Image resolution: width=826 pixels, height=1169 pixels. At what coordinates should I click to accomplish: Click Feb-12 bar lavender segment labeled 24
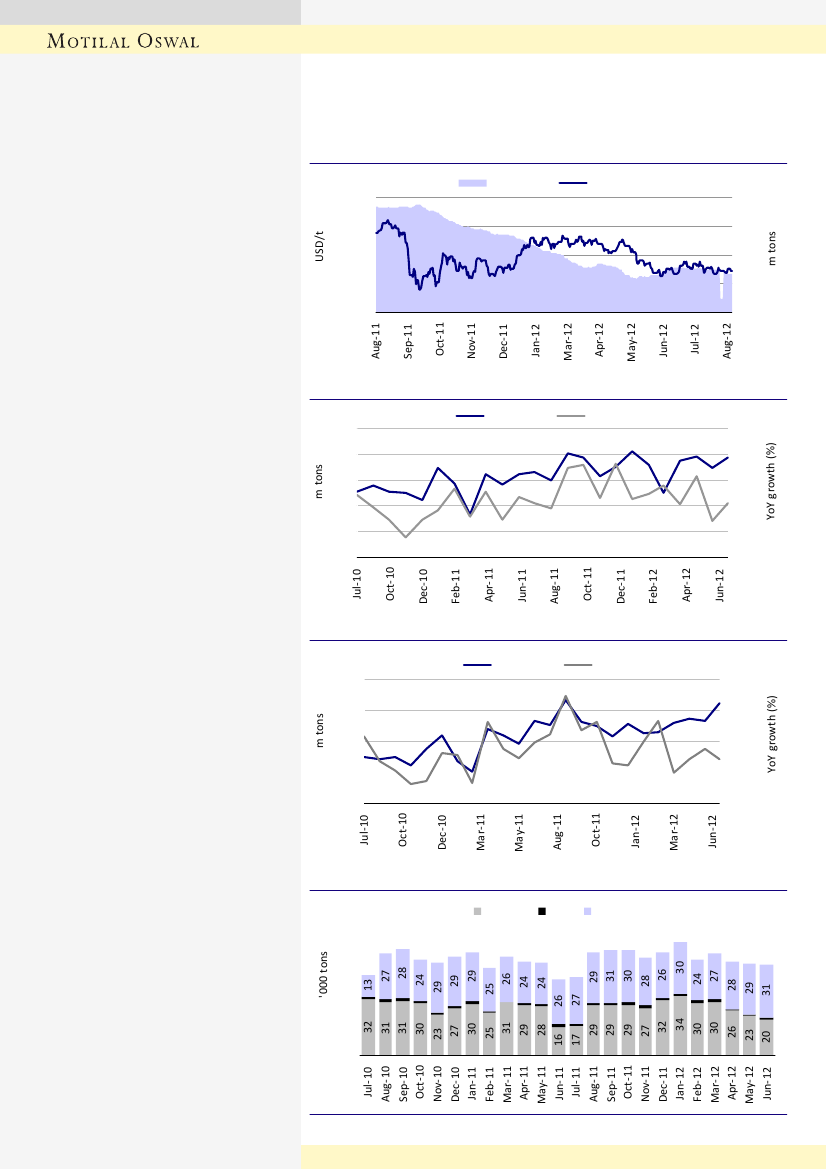pyautogui.click(x=697, y=979)
